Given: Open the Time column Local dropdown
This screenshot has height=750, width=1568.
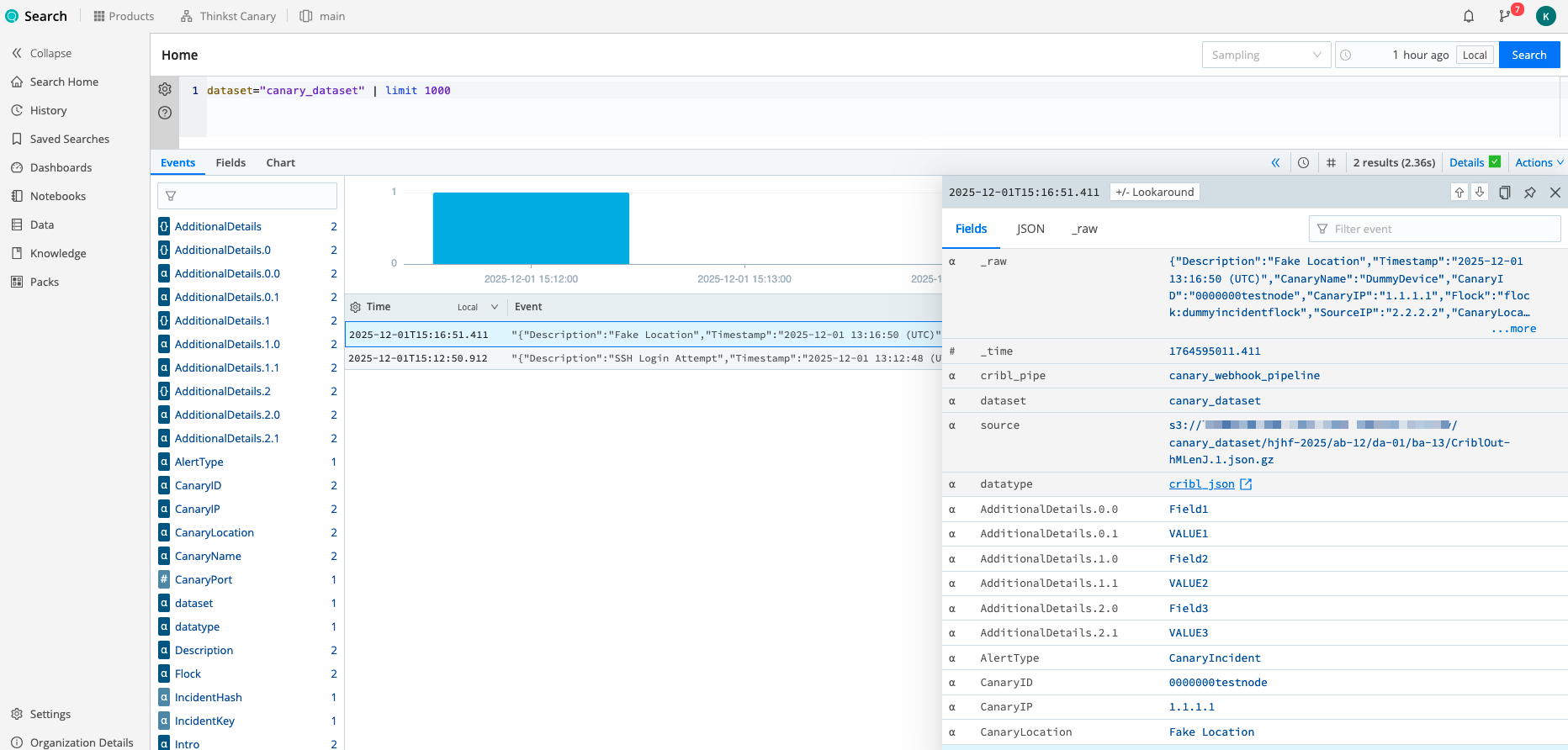Looking at the screenshot, I should click(477, 308).
